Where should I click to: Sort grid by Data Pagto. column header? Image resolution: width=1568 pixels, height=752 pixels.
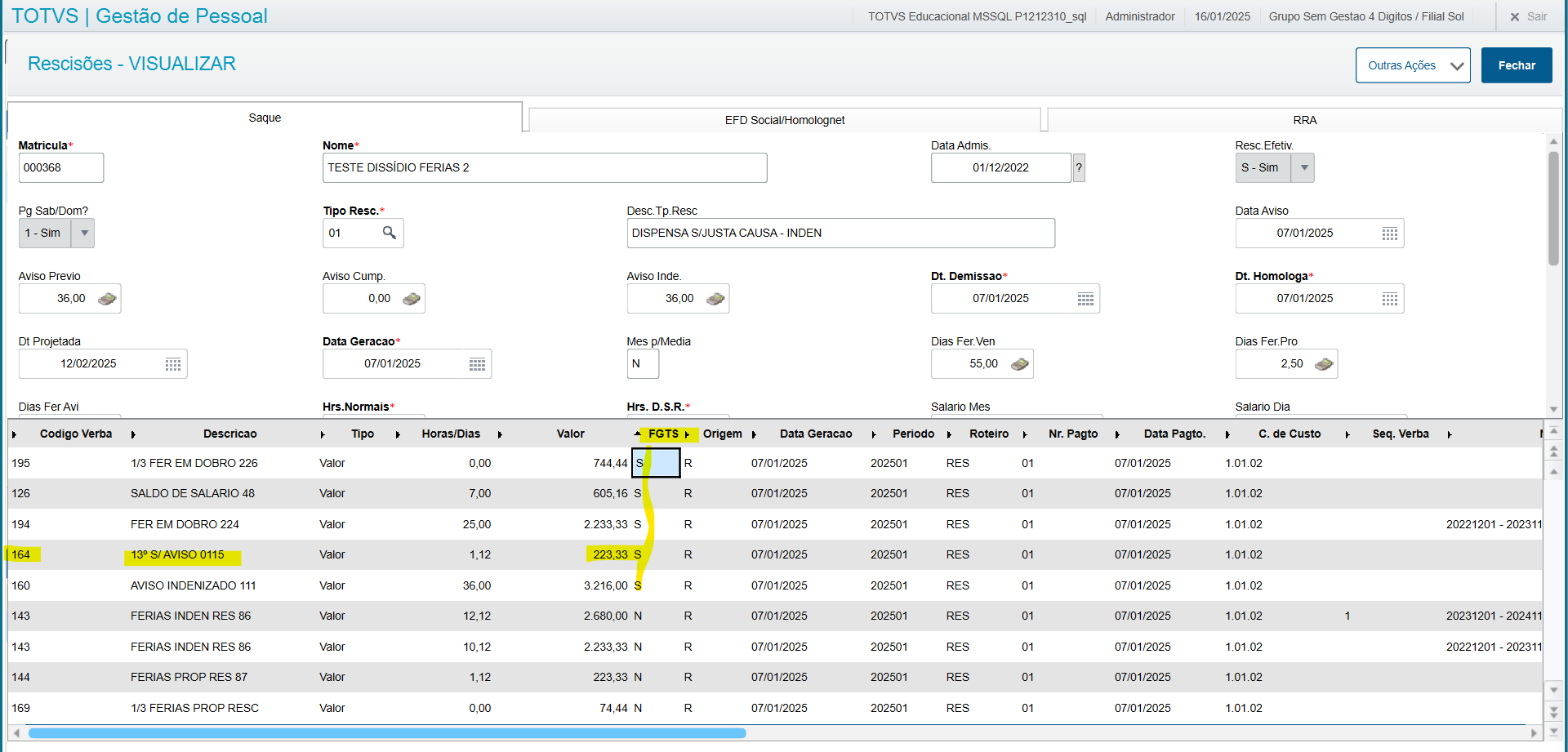pos(1174,434)
